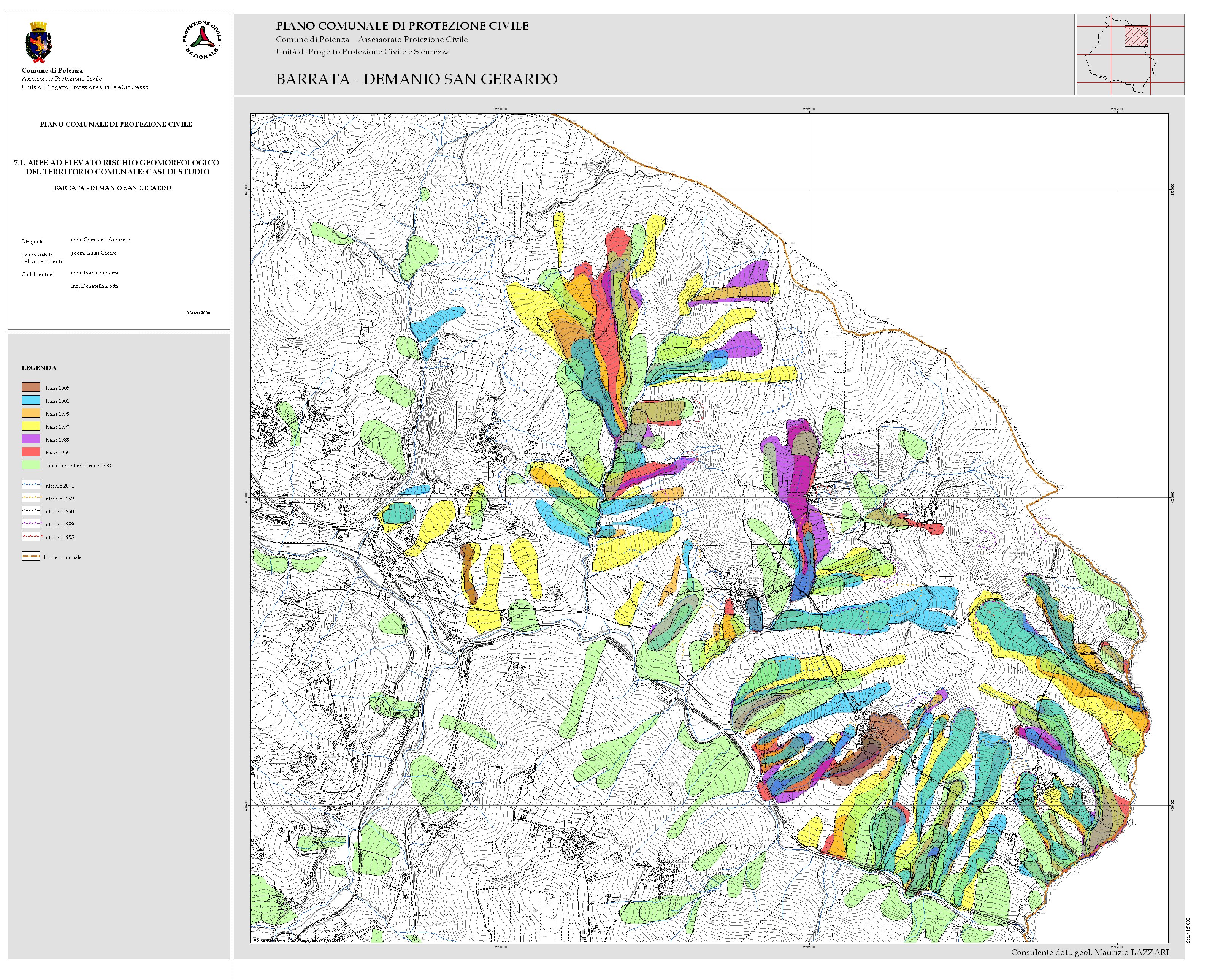This screenshot has width=1207, height=980.
Task: Click the LEGENDA heading
Action: pos(39,368)
